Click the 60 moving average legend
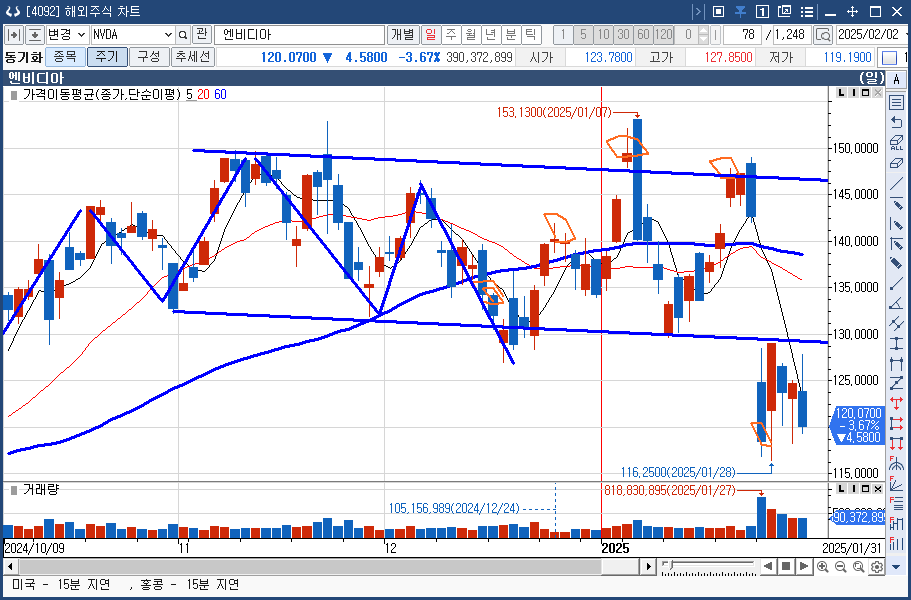Screen dimensions: 911x600 click(x=220, y=94)
